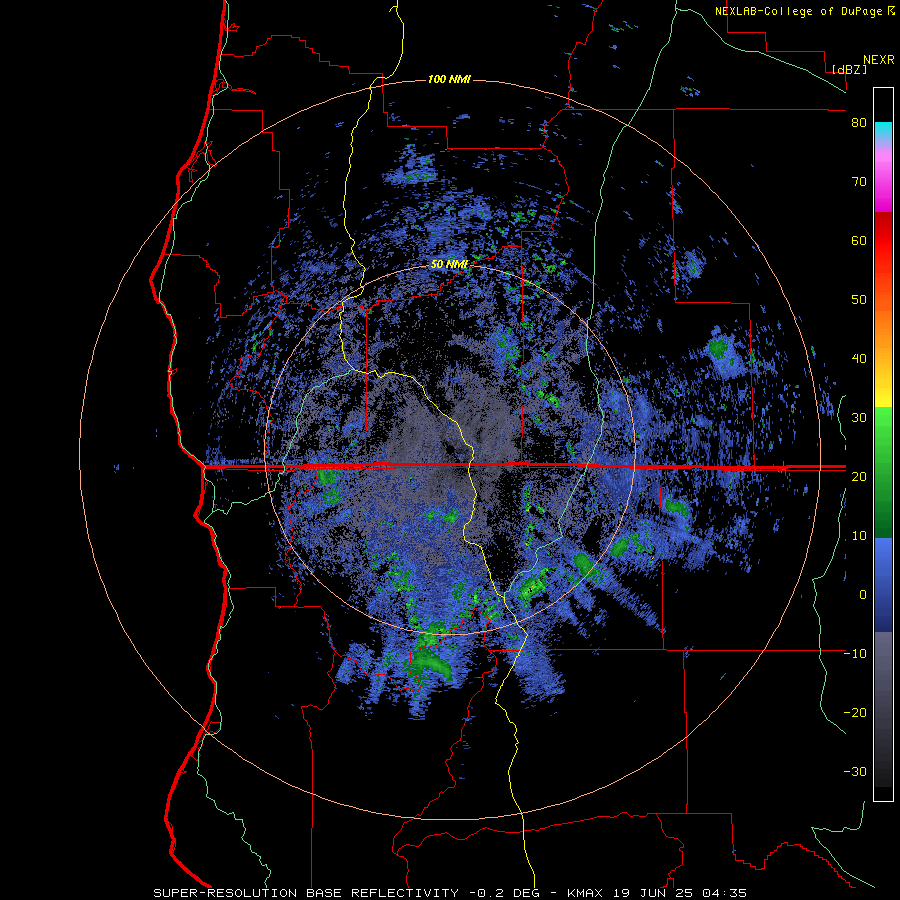This screenshot has height=900, width=900.
Task: Click the 70 dBZ scale value
Action: (x=859, y=181)
